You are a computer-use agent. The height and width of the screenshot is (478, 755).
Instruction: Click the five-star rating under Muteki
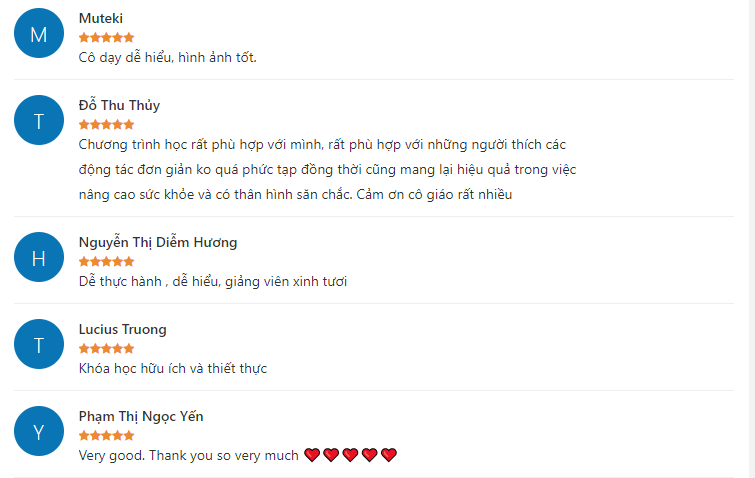106,38
